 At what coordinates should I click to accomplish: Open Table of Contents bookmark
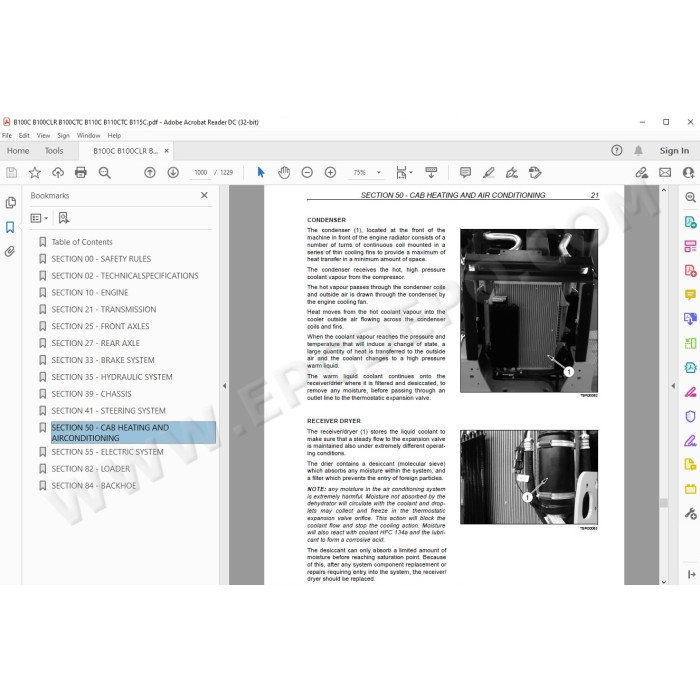[82, 242]
